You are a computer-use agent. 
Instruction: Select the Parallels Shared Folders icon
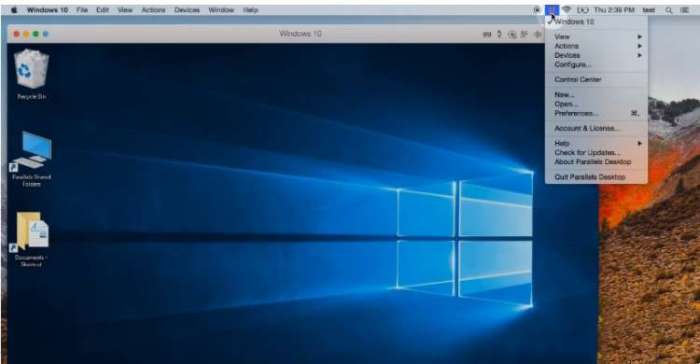point(31,159)
